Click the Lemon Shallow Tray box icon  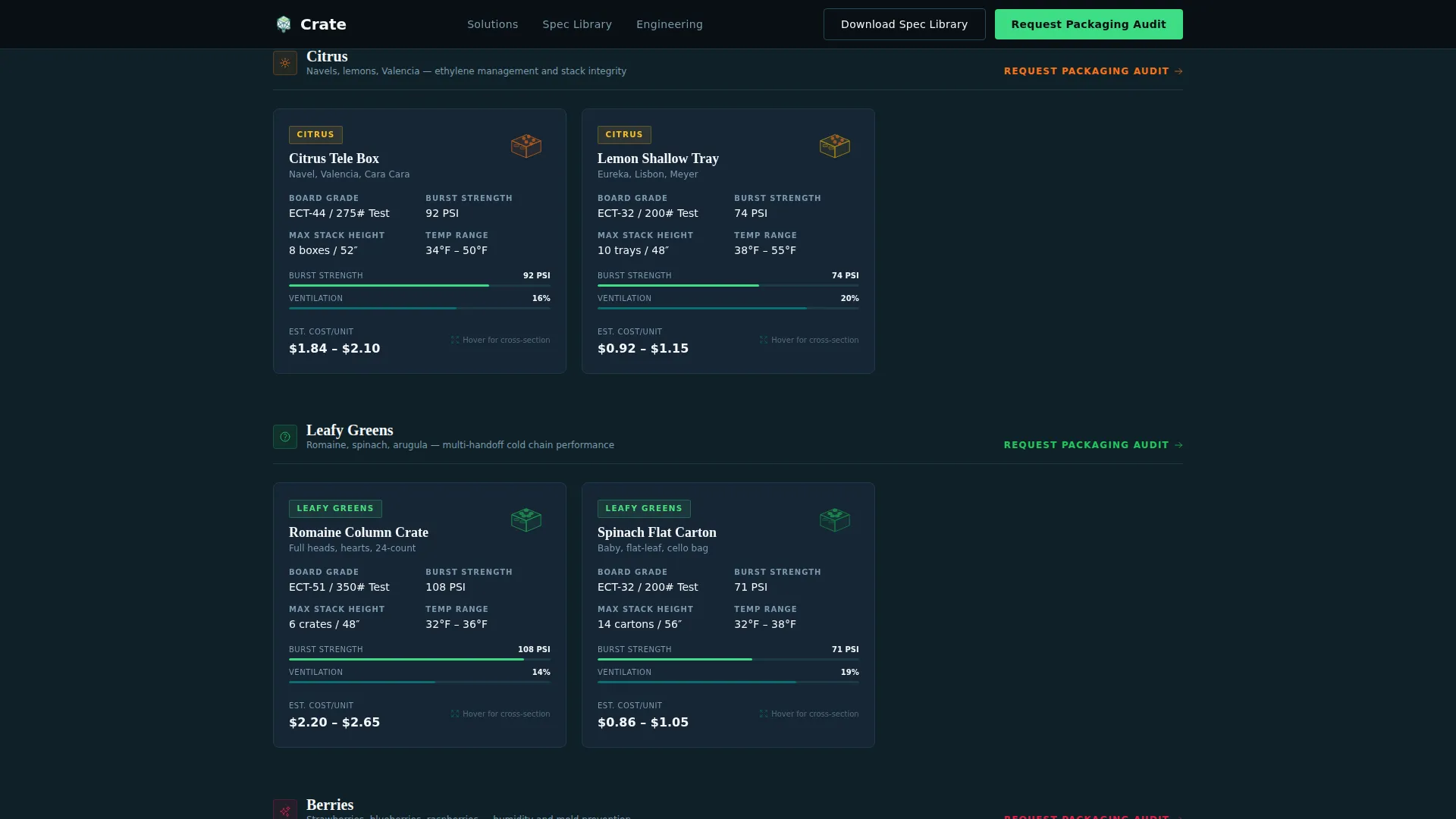[x=835, y=146]
